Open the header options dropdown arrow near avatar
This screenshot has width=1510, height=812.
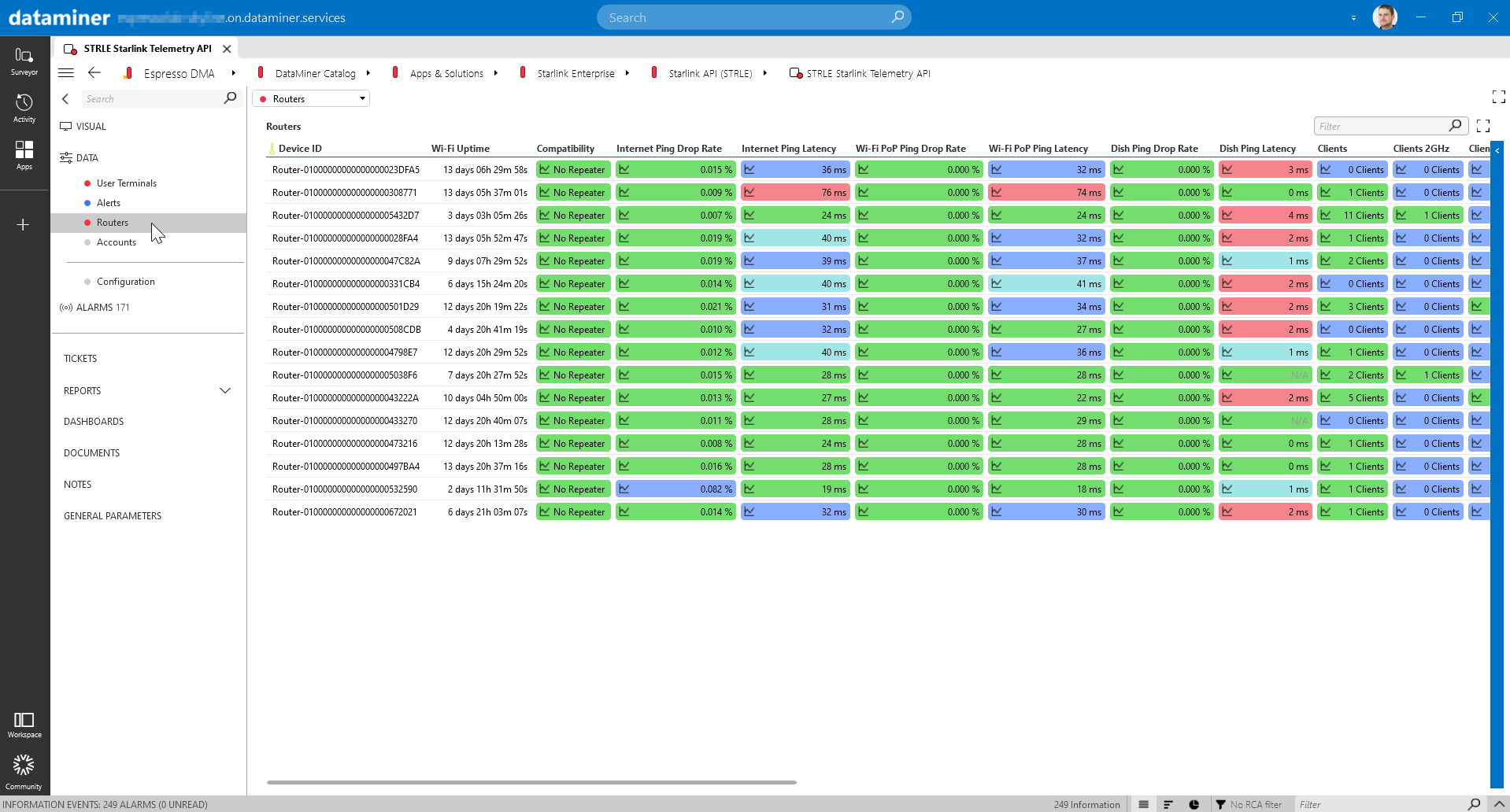click(x=1354, y=17)
